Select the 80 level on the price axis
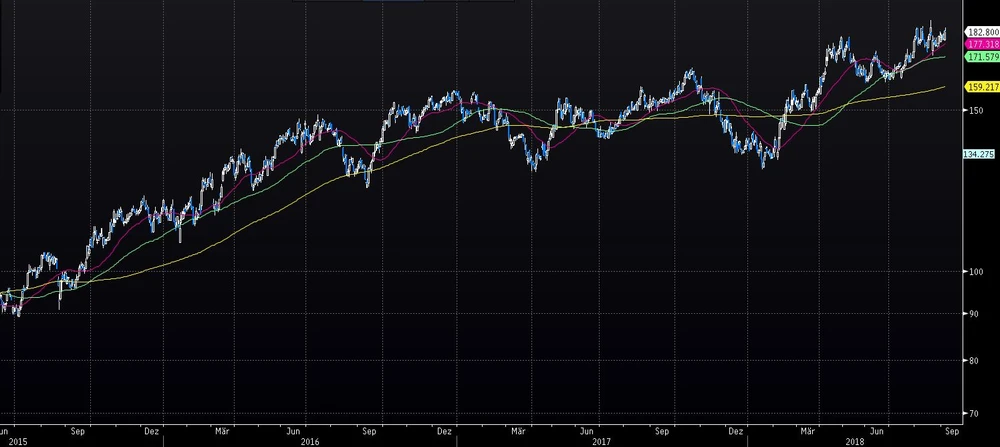Screen dimensions: 1000x447 coord(971,361)
